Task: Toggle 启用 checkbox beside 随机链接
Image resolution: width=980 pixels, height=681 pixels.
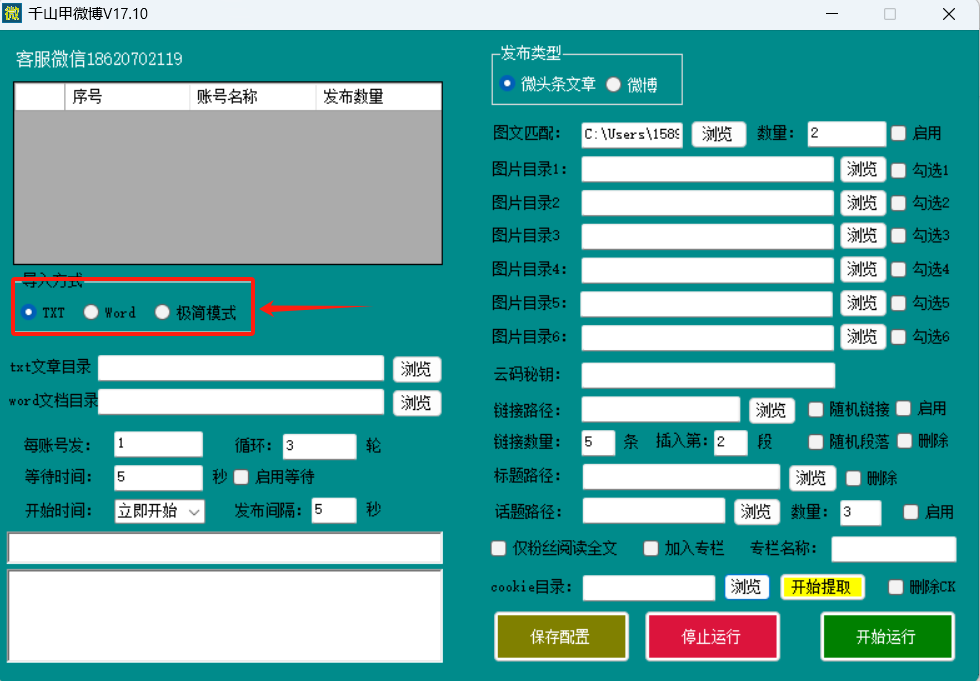Action: click(904, 409)
